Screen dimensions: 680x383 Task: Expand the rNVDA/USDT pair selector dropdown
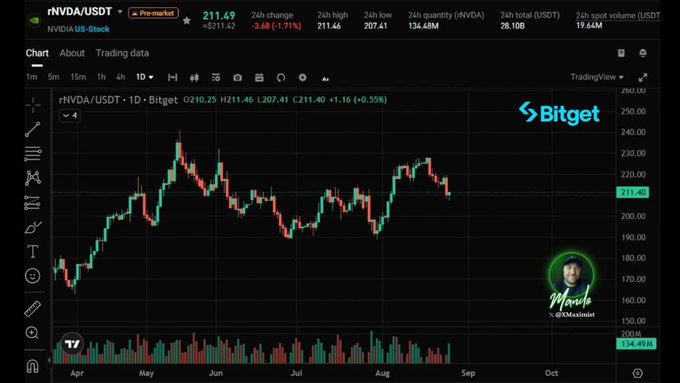[x=120, y=12]
